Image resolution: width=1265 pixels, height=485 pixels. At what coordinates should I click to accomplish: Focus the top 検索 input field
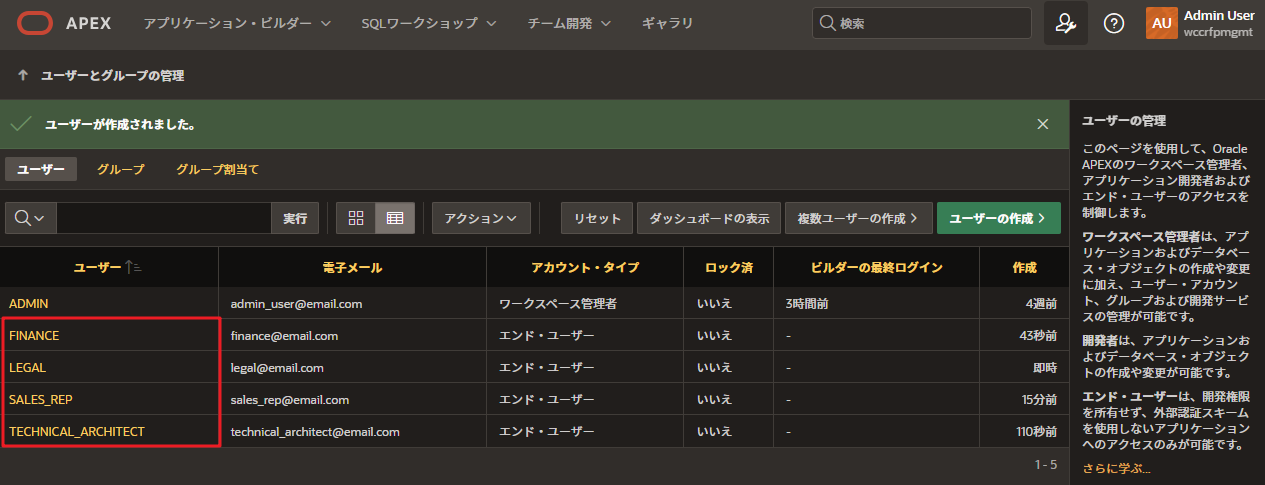(921, 23)
